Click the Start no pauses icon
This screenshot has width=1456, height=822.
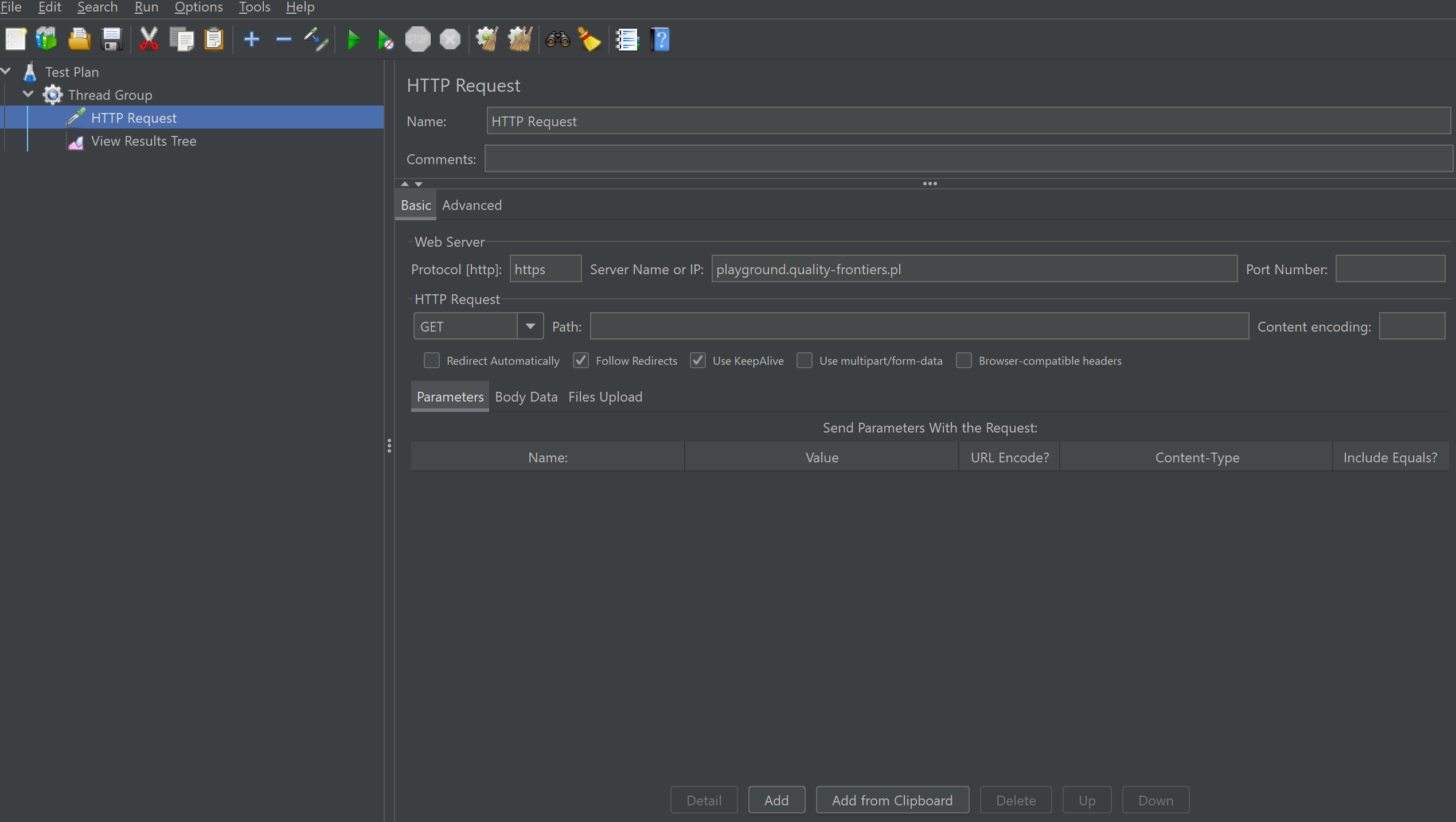tap(385, 40)
